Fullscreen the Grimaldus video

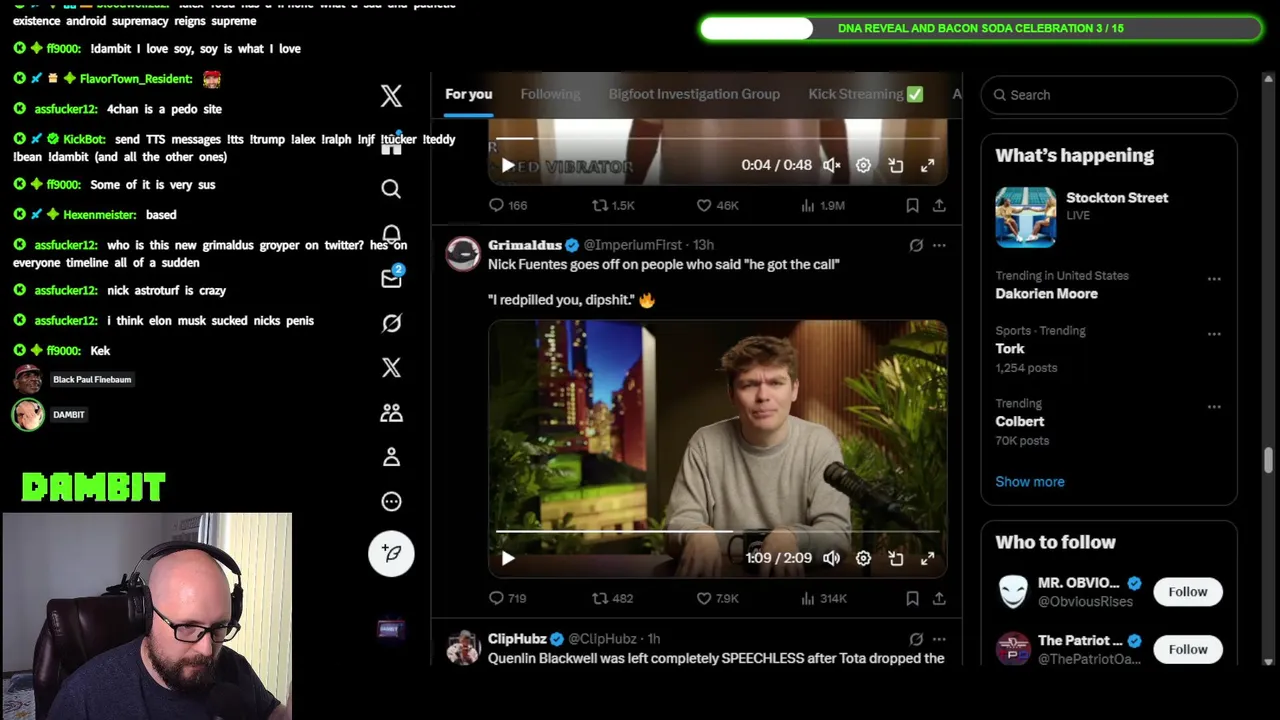click(x=928, y=558)
